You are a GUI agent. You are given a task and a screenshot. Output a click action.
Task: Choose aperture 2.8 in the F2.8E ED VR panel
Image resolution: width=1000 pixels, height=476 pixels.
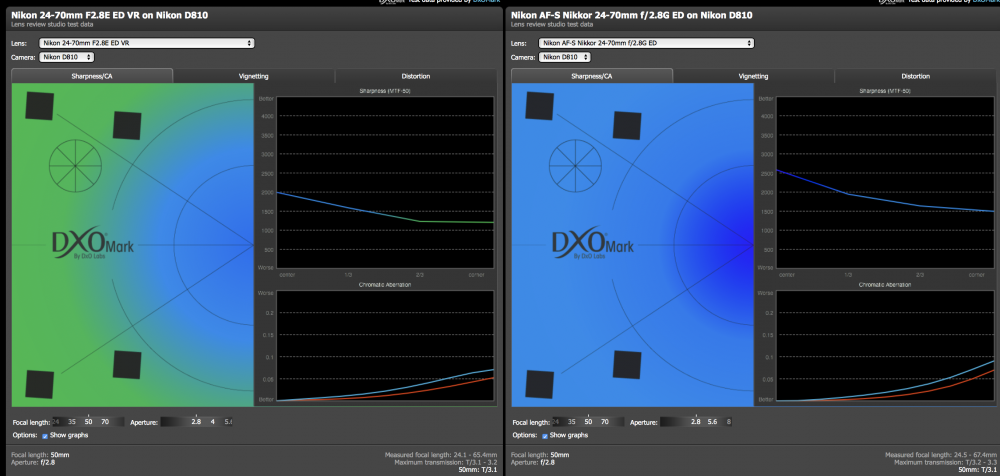[x=196, y=422]
